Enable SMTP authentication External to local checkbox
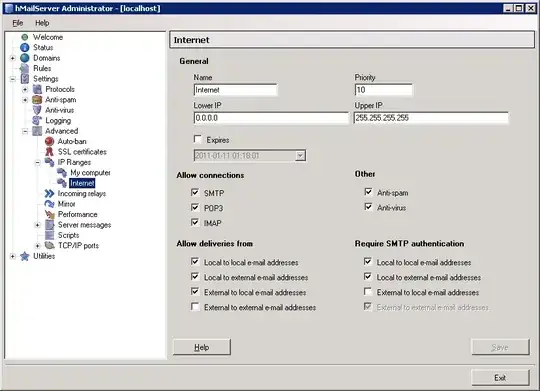540x391 pixels. [368, 291]
